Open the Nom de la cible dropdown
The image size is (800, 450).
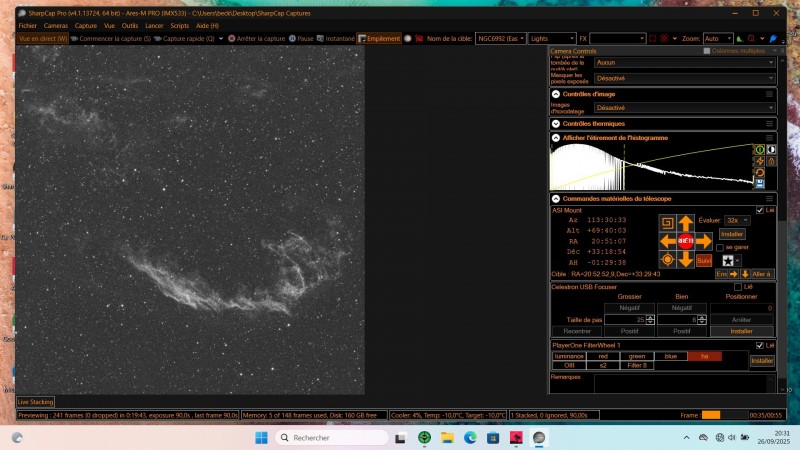pos(501,39)
